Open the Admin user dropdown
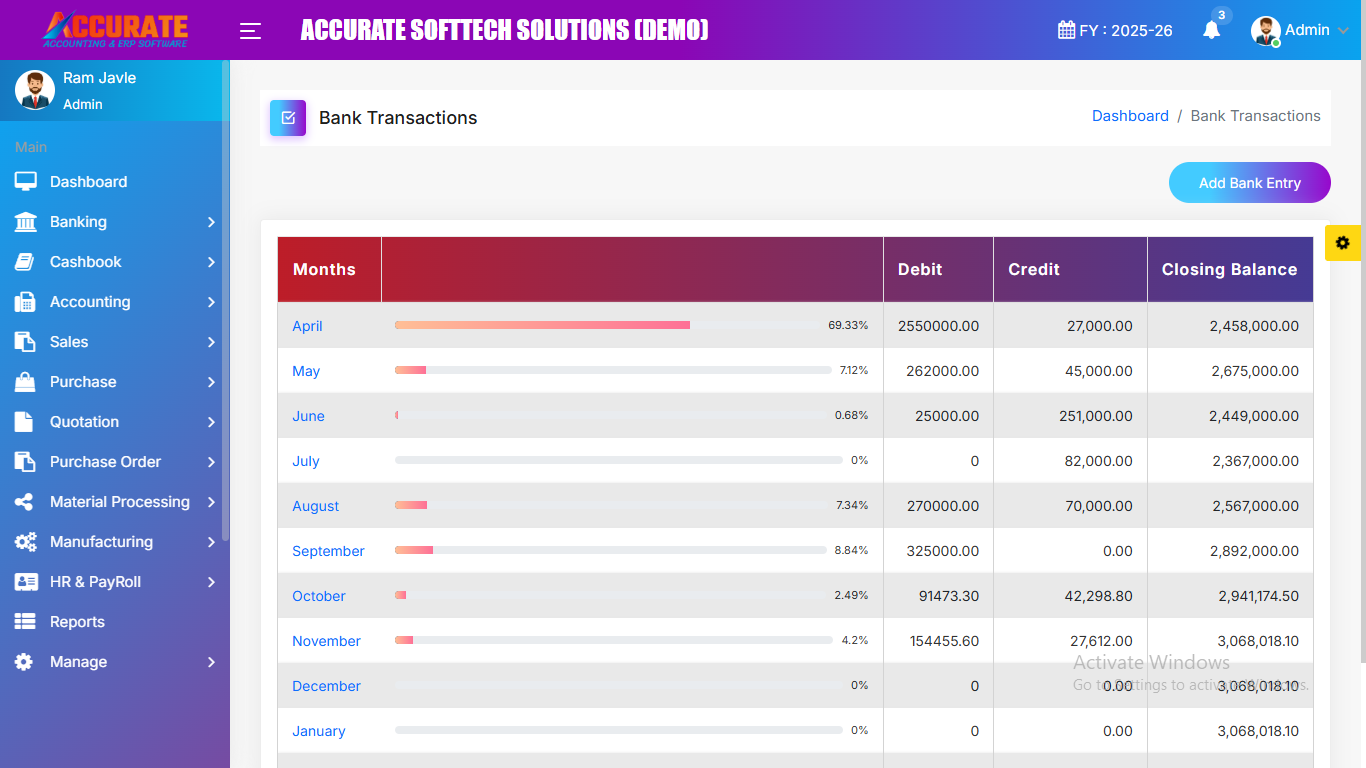The image size is (1366, 768). (1300, 30)
